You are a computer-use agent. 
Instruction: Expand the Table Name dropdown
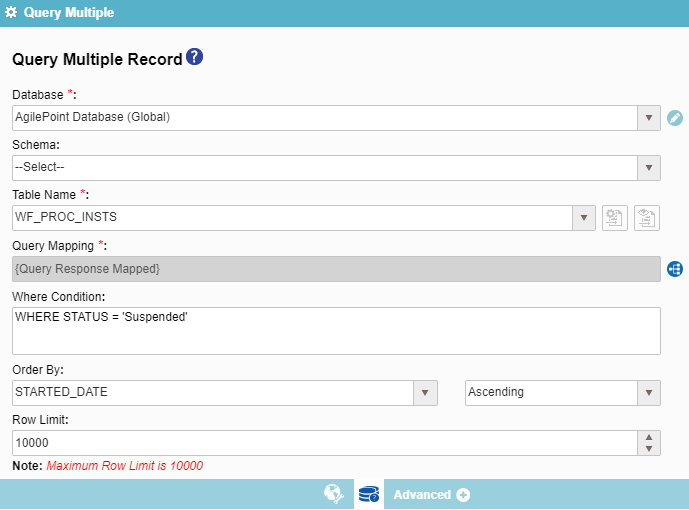(x=585, y=218)
